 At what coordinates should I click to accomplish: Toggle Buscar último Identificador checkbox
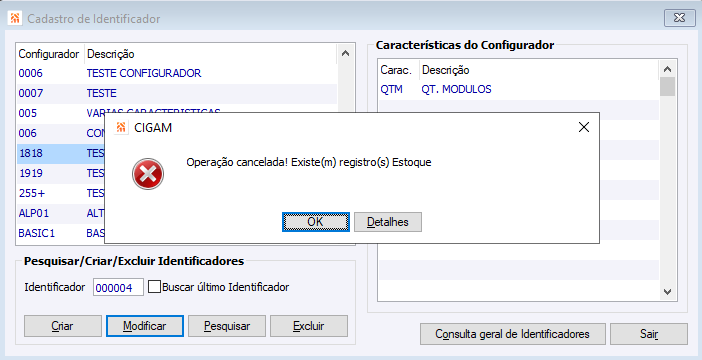pos(154,287)
